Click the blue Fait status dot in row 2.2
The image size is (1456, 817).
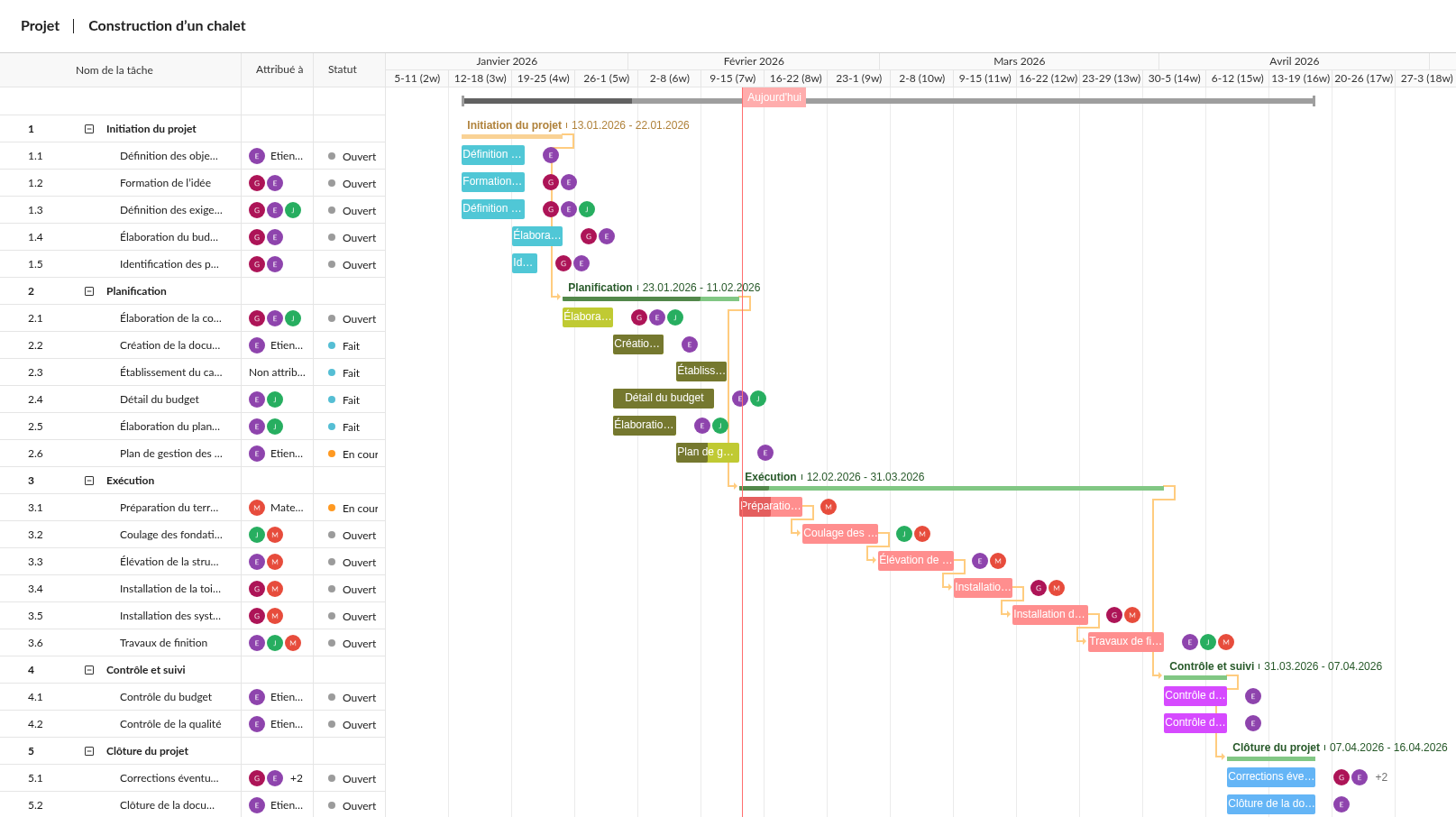(332, 345)
